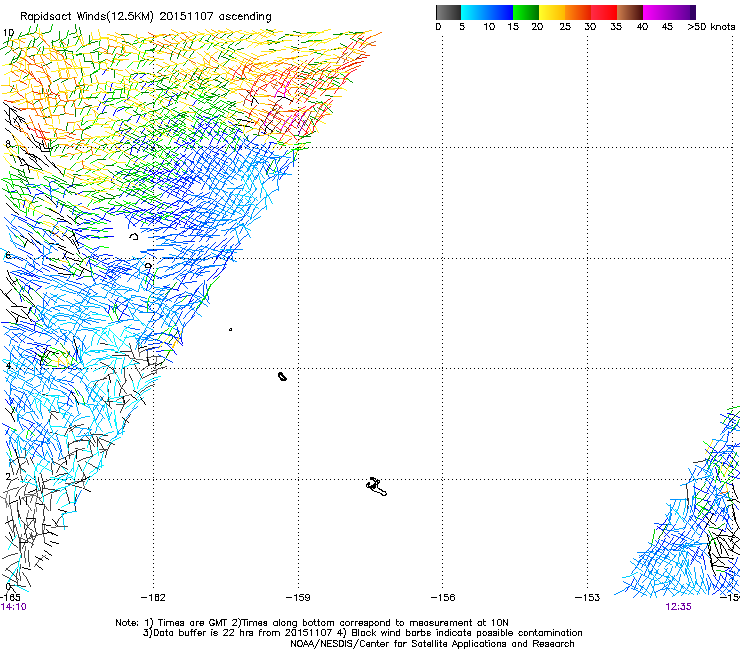This screenshot has width=740, height=650.
Task: Click the magenta-purple 40-50 knots legend swatch
Action: (x=669, y=12)
